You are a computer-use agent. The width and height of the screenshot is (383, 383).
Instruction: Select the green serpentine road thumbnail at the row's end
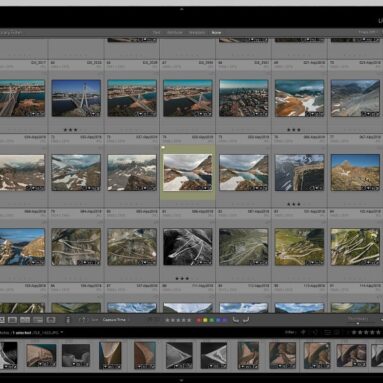[x=355, y=247]
